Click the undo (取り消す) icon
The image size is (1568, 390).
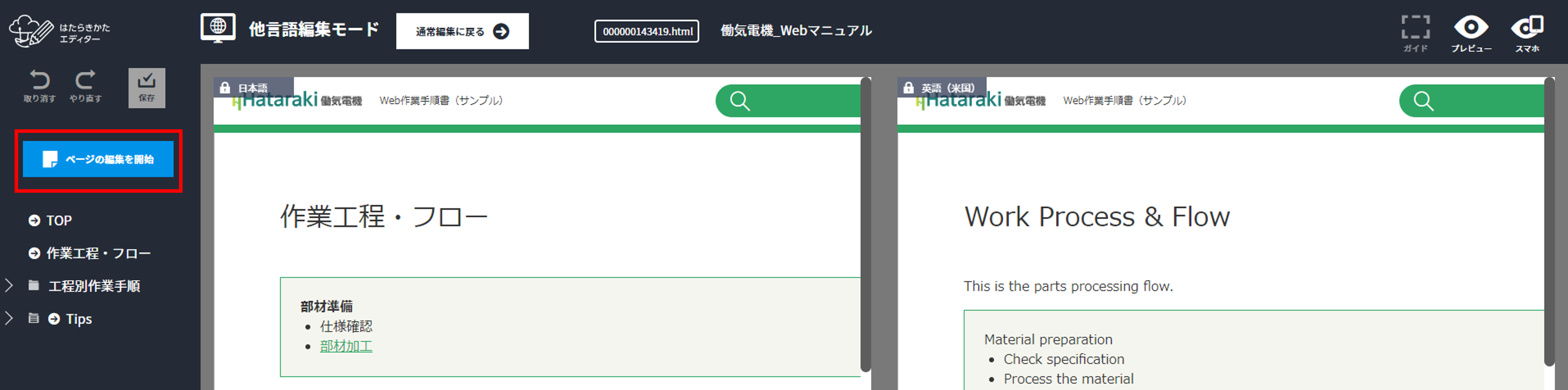tap(40, 81)
